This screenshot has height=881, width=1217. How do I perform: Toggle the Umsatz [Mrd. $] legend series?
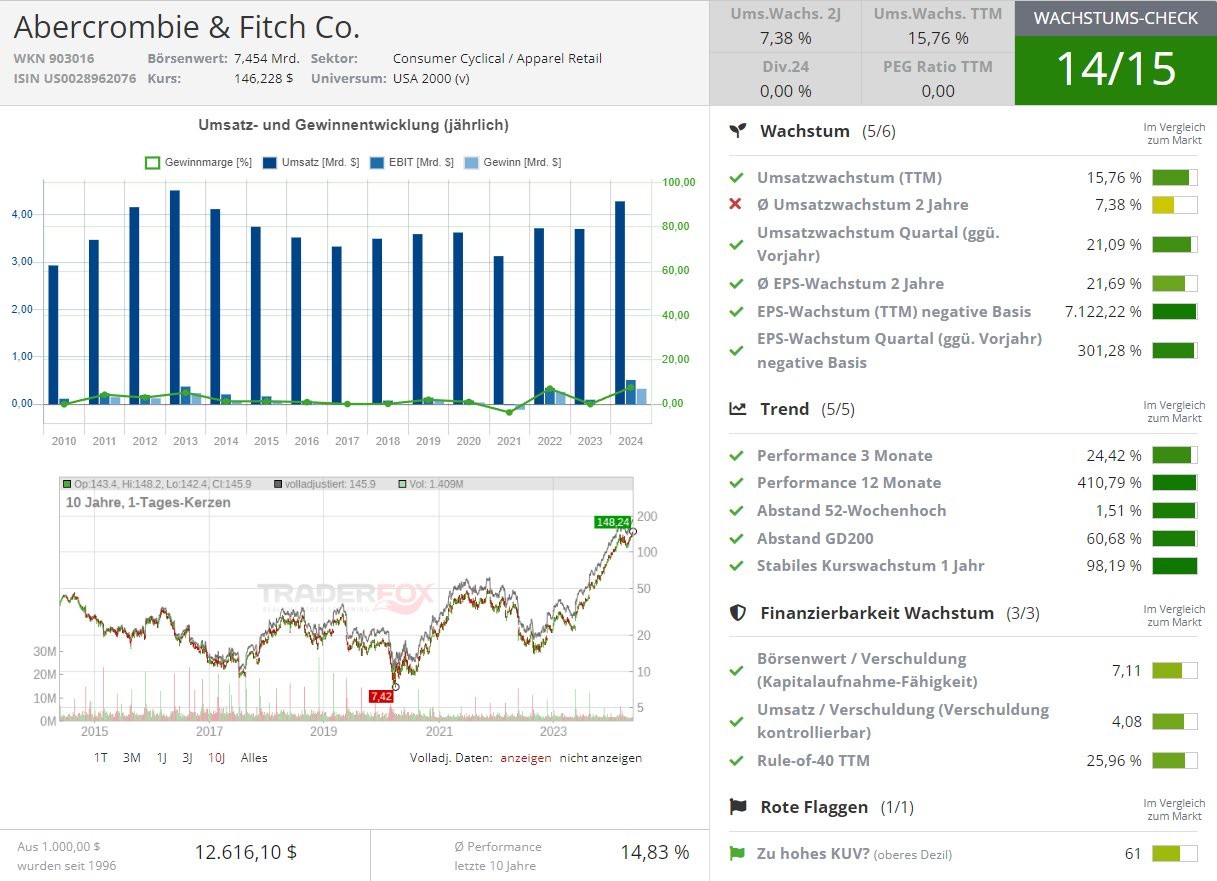coord(311,162)
